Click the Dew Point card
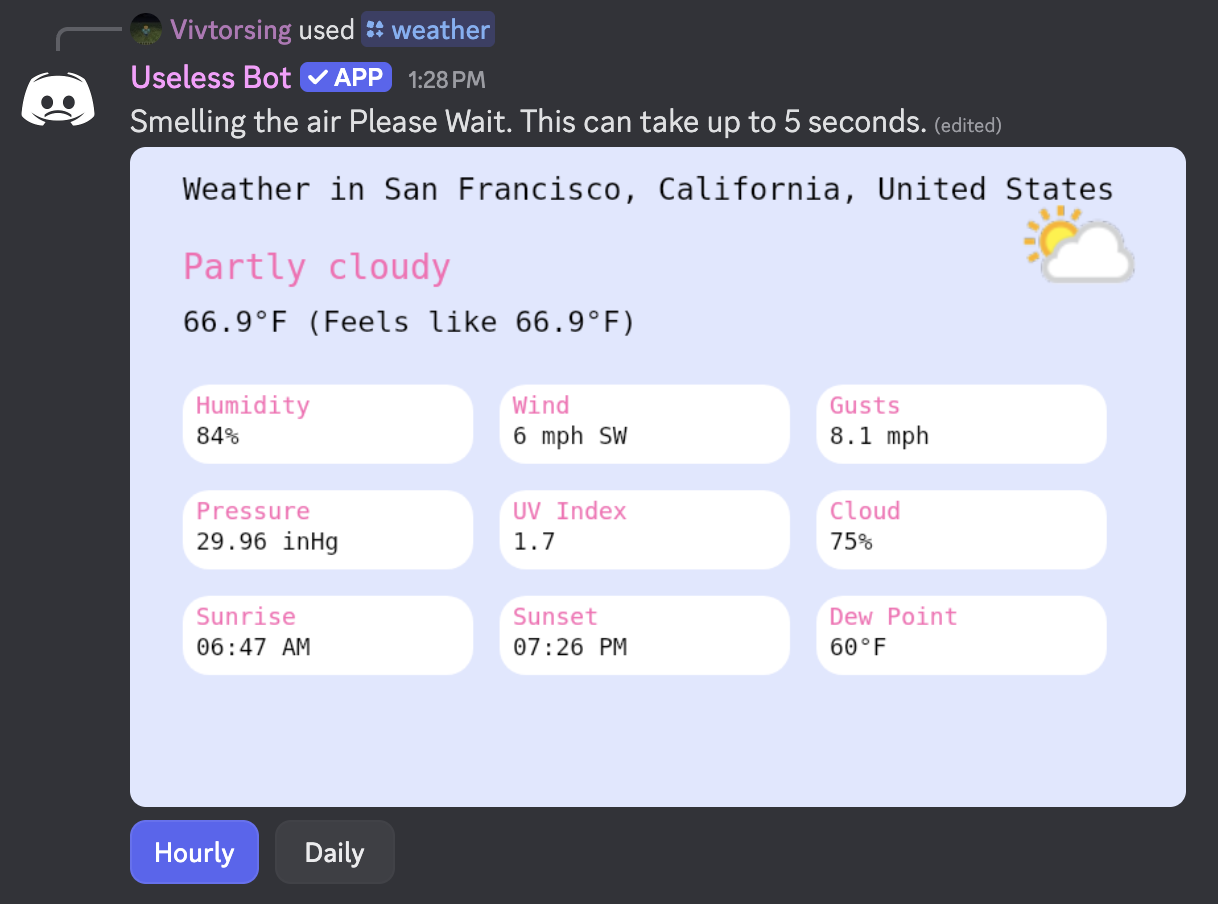The width and height of the screenshot is (1218, 904). point(961,635)
